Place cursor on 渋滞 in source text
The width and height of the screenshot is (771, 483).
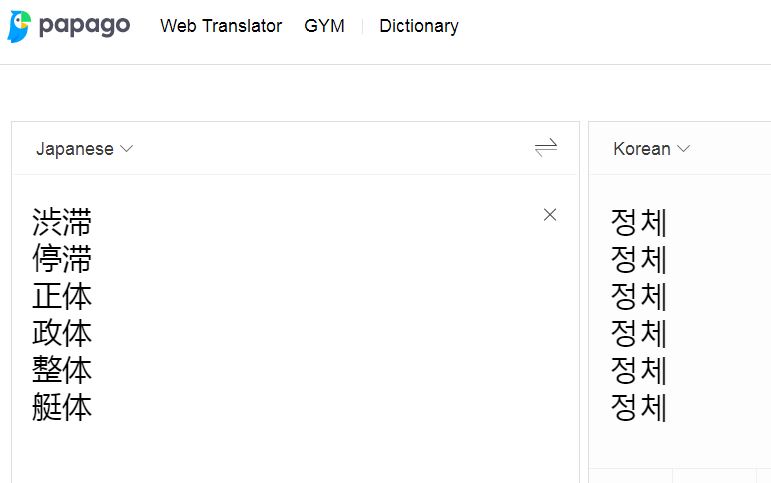click(x=62, y=222)
